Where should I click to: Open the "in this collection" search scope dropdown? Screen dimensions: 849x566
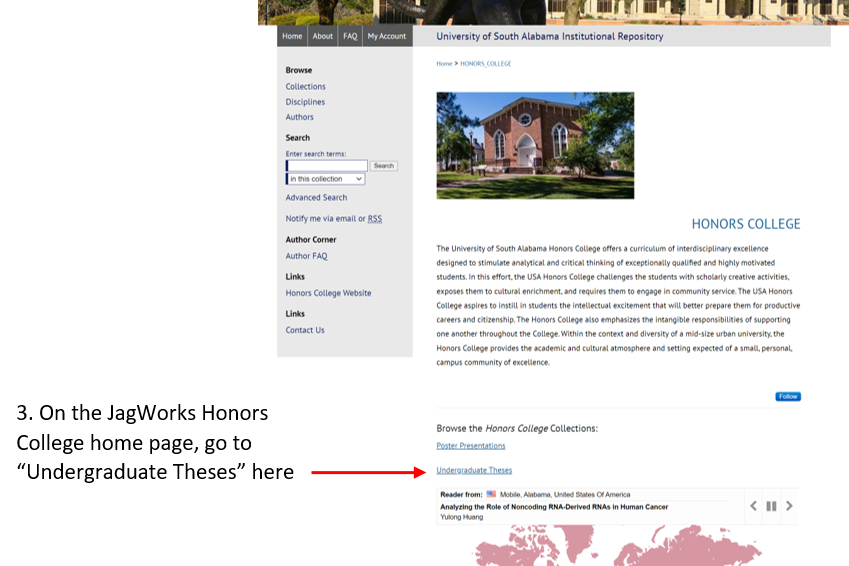click(x=326, y=179)
